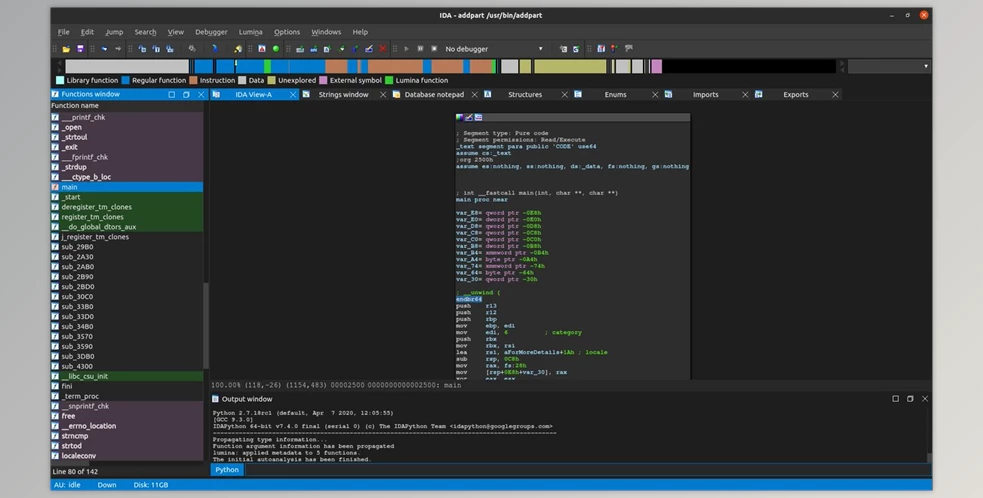This screenshot has height=498, width=983.
Task: Click the Disk: 11GB status entry
Action: click(150, 485)
